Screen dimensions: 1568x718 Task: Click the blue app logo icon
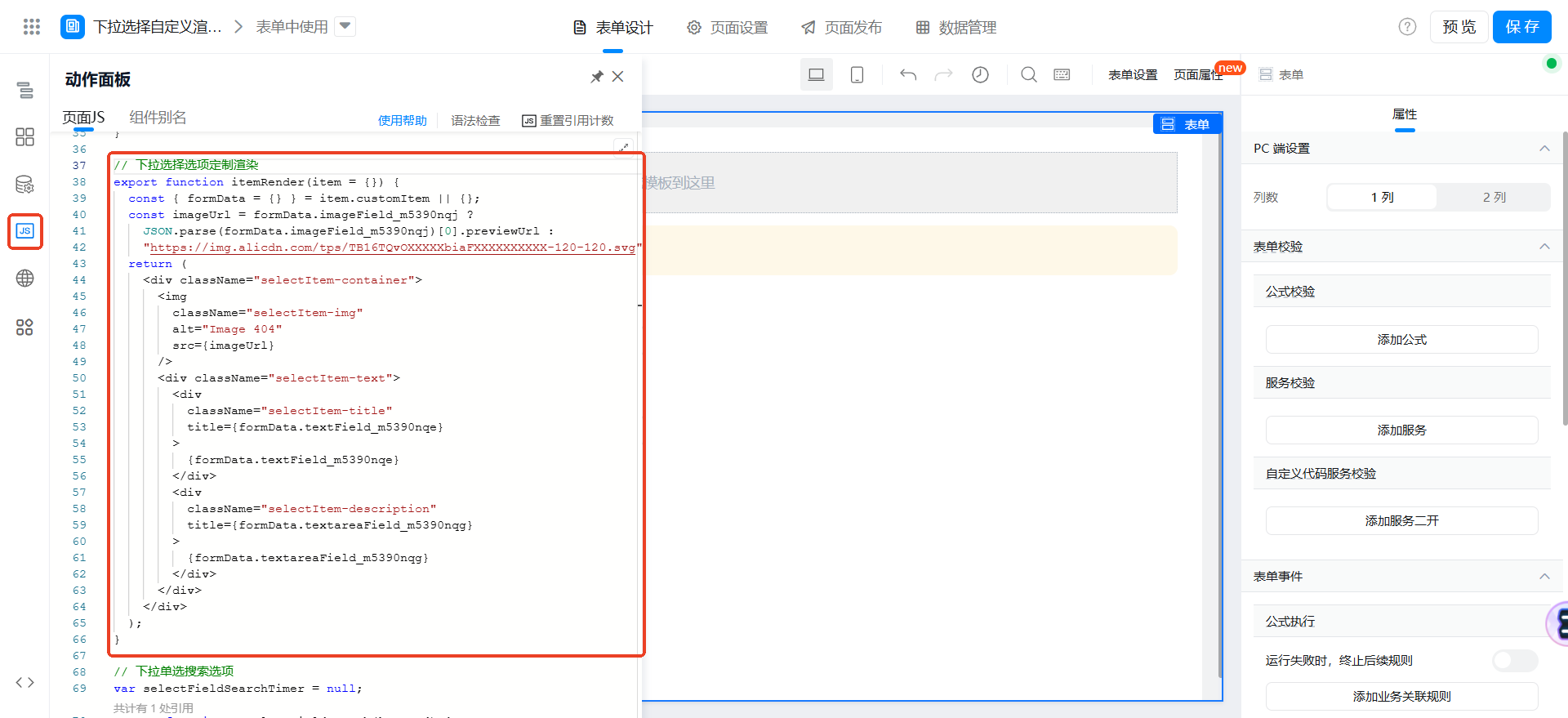73,27
